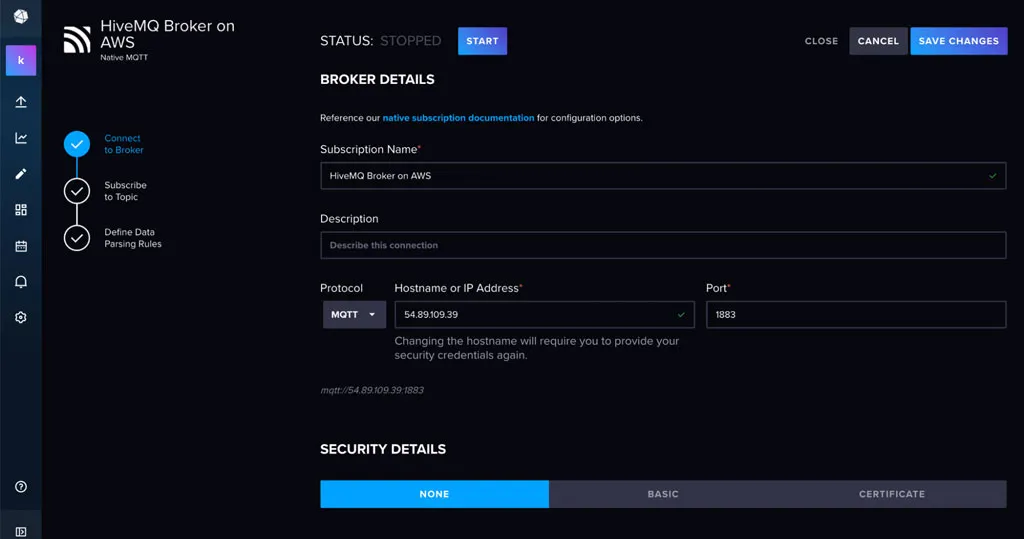Go to Subscribe to Topic step
1024x539 pixels.
click(x=125, y=191)
